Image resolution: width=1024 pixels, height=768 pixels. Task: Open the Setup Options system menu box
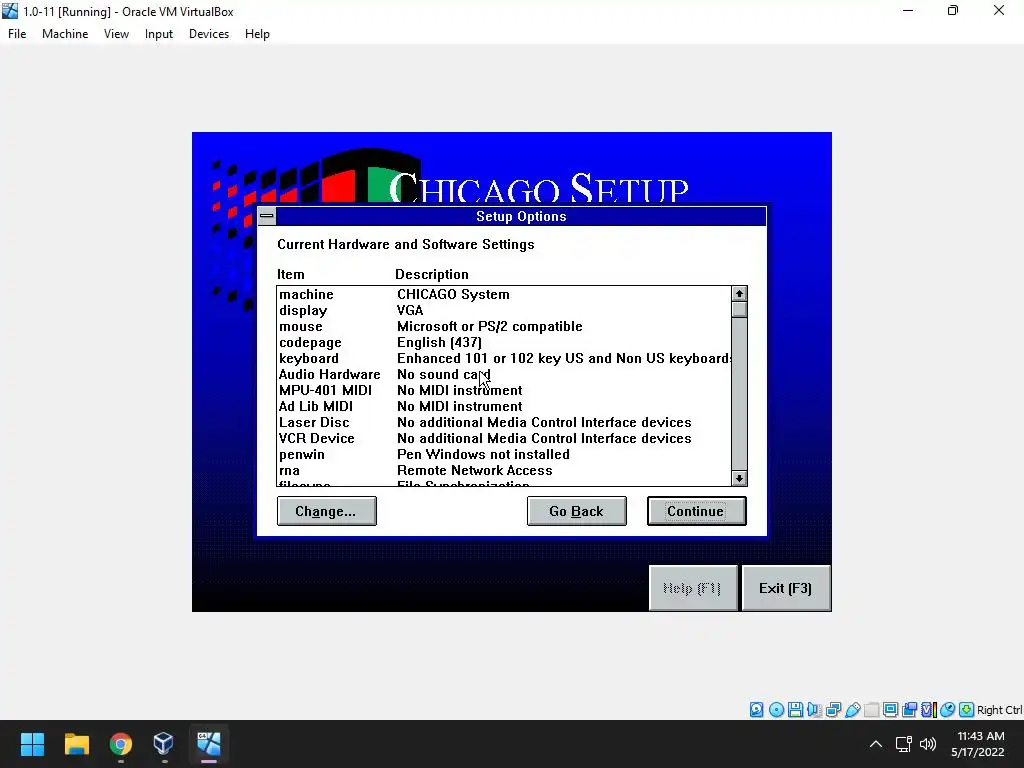coord(266,216)
